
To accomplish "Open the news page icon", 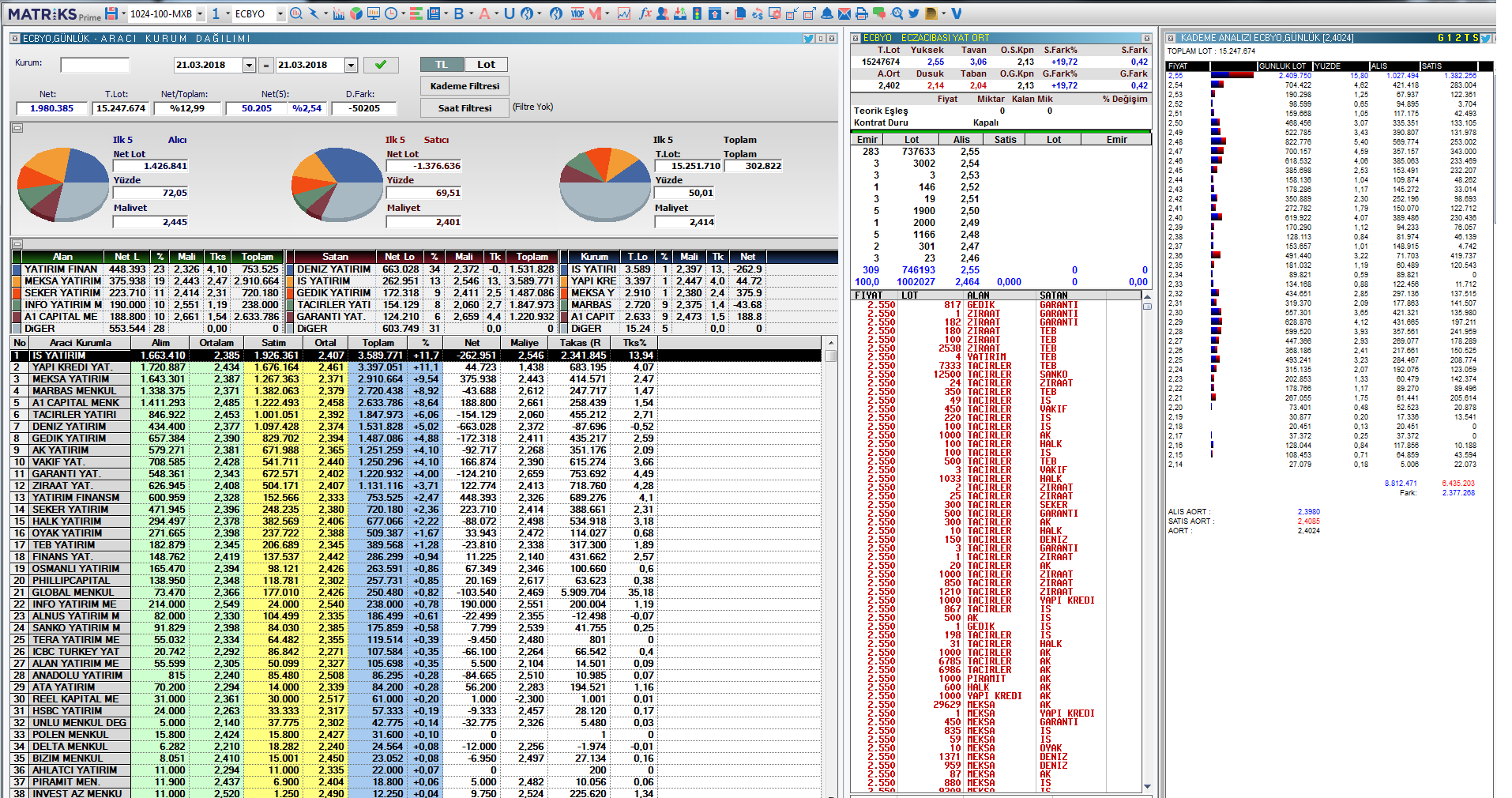I will 434,13.
